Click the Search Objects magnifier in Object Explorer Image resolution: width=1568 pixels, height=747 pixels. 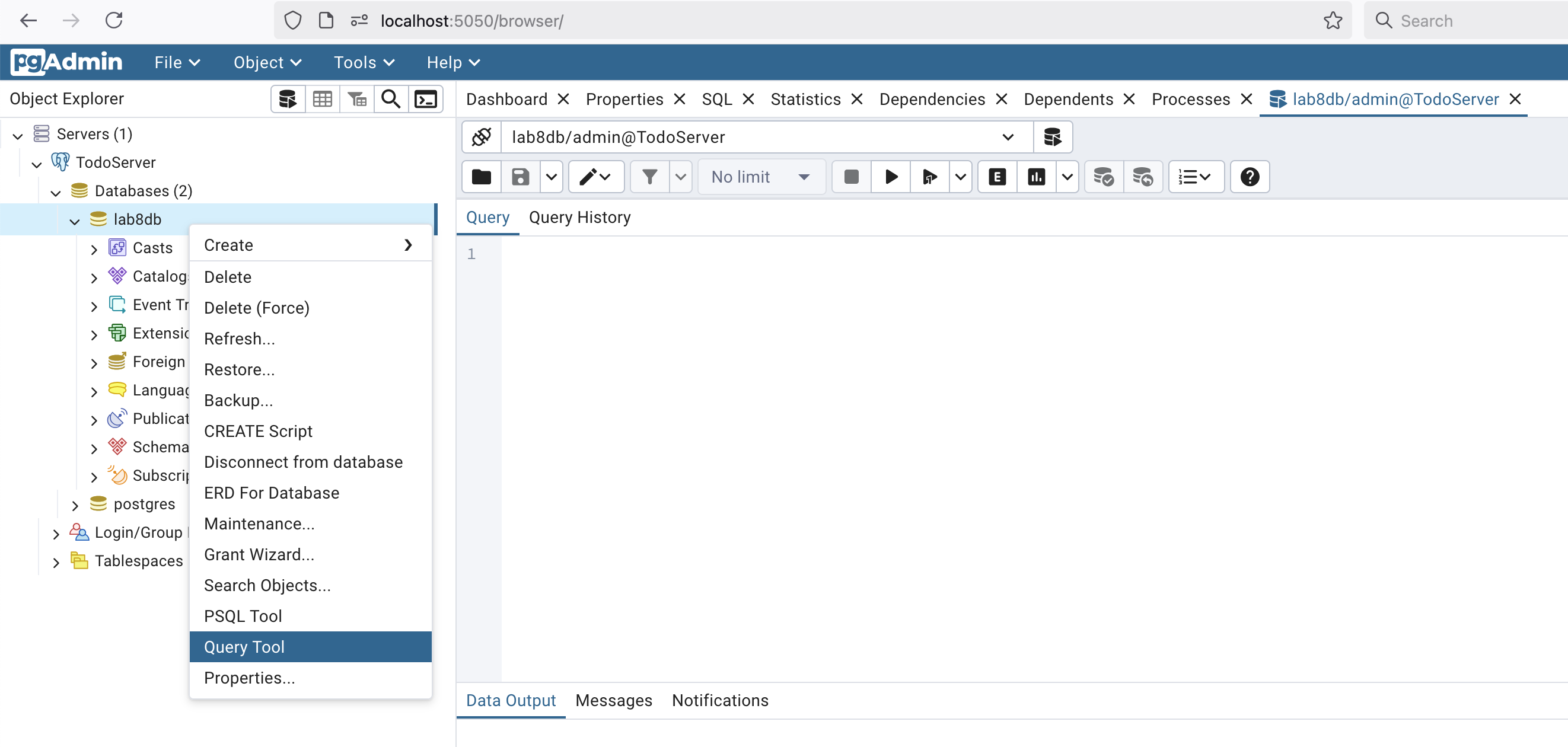[391, 98]
